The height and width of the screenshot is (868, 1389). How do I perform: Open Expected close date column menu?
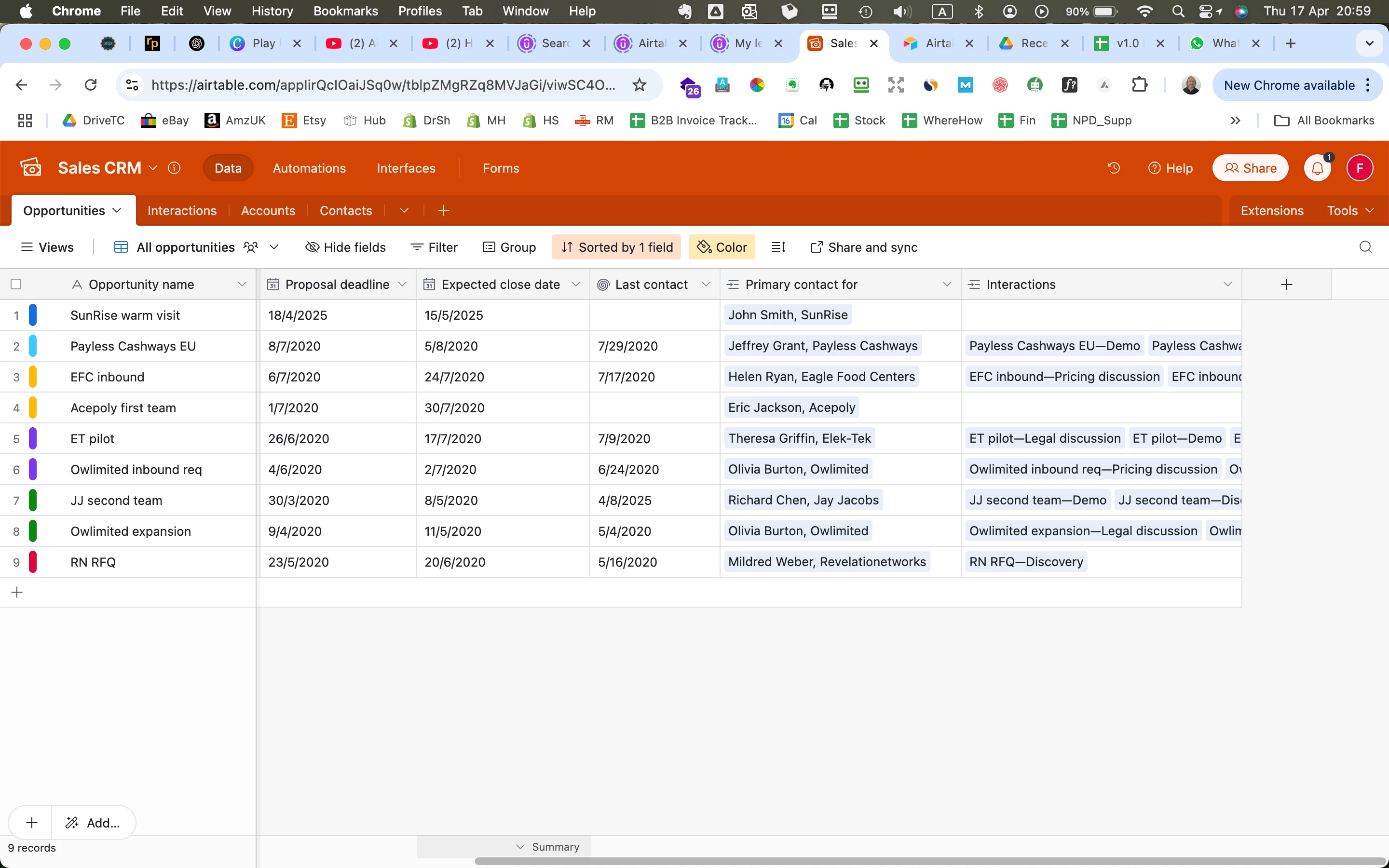(576, 285)
